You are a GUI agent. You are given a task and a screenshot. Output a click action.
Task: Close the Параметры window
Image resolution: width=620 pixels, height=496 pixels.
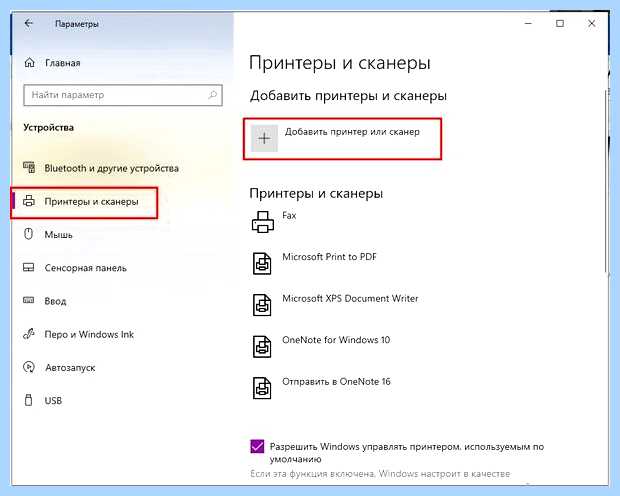tap(592, 23)
